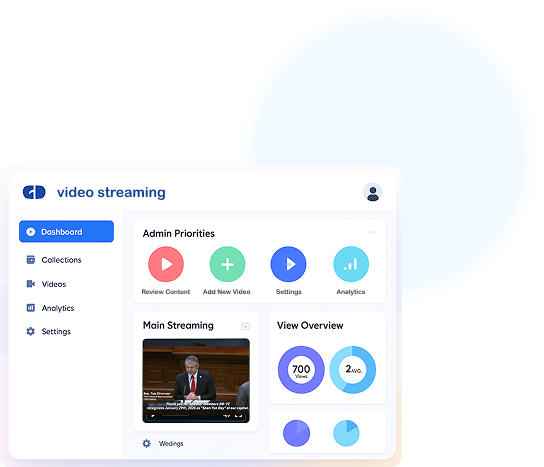The width and height of the screenshot is (544, 467).
Task: Collapse the Admin Priorities panel
Action: coord(373,232)
